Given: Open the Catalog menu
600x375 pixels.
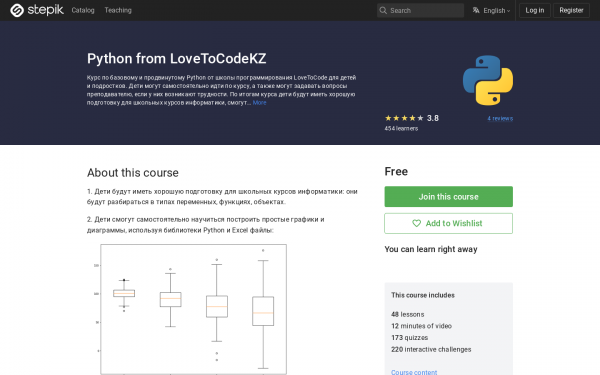Looking at the screenshot, I should pyautogui.click(x=83, y=10).
